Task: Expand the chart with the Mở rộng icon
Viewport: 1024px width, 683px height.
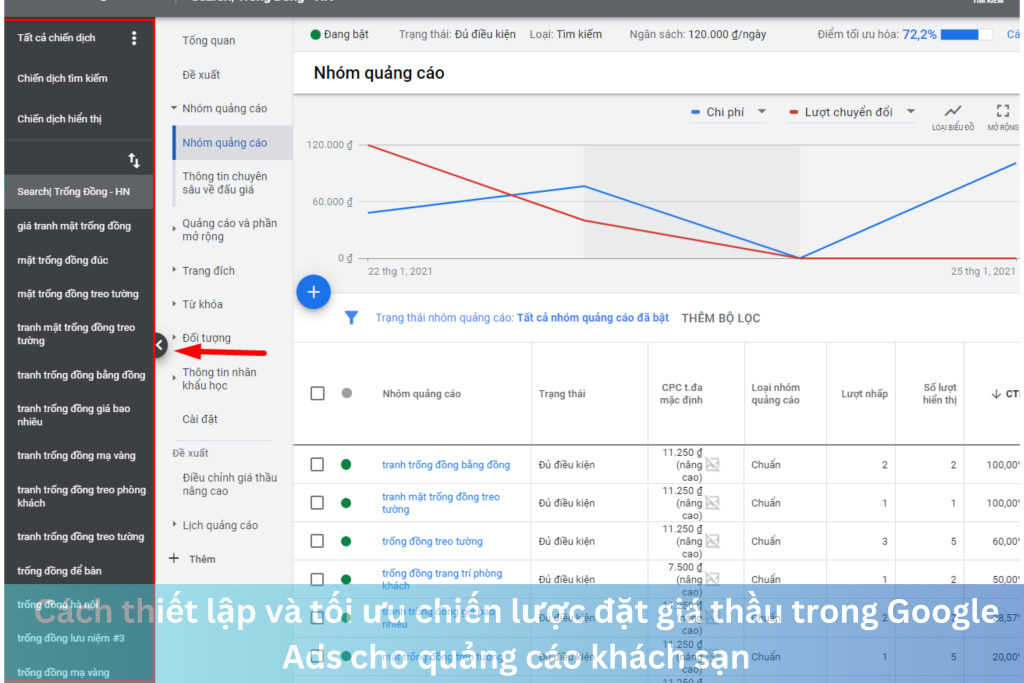Action: pos(1002,111)
